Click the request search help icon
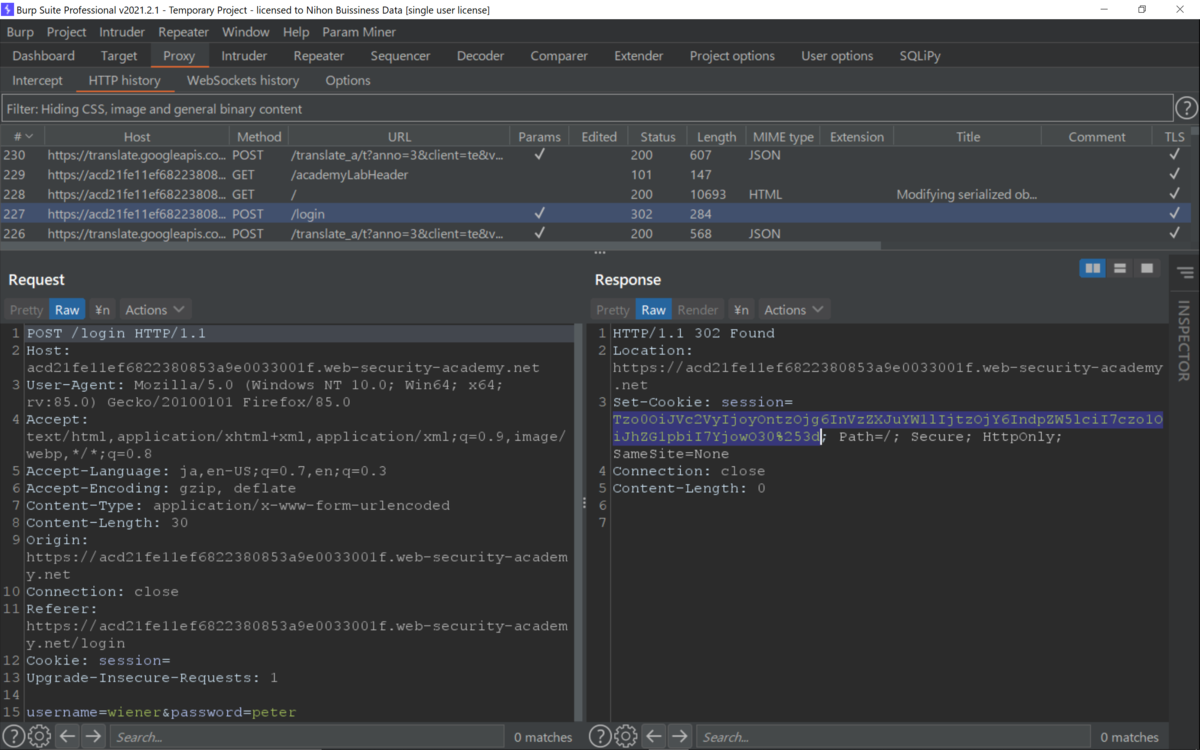Image resolution: width=1200 pixels, height=750 pixels. pyautogui.click(x=14, y=737)
